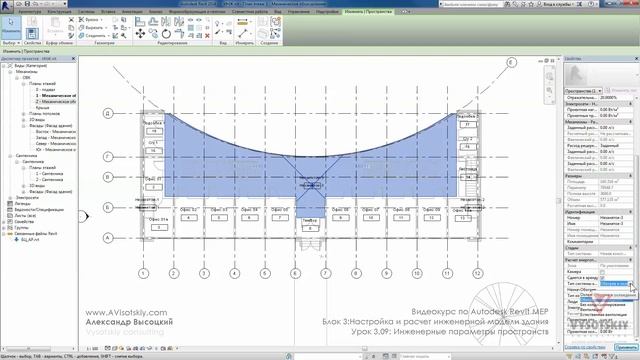Select grid bubble Д on the plan
This screenshot has width=640, height=360.
[x=108, y=113]
